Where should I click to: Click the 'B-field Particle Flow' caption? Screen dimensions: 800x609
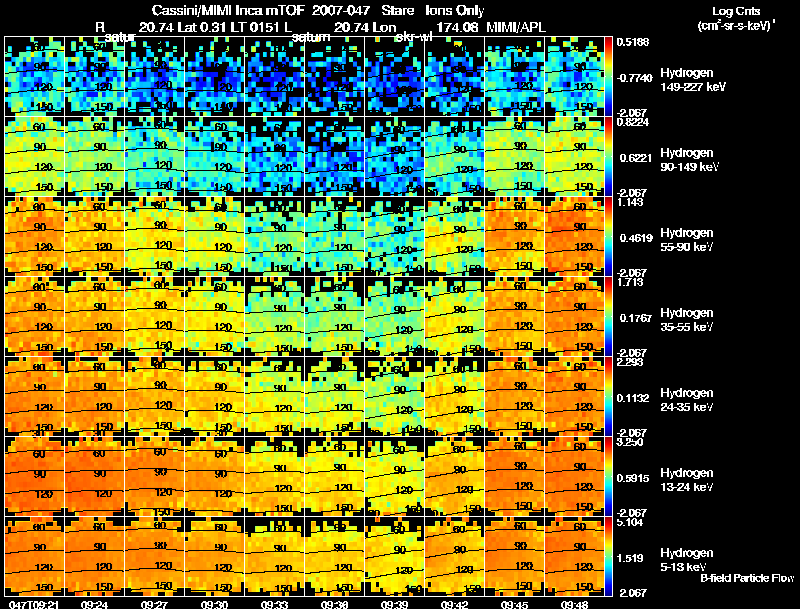tap(747, 578)
